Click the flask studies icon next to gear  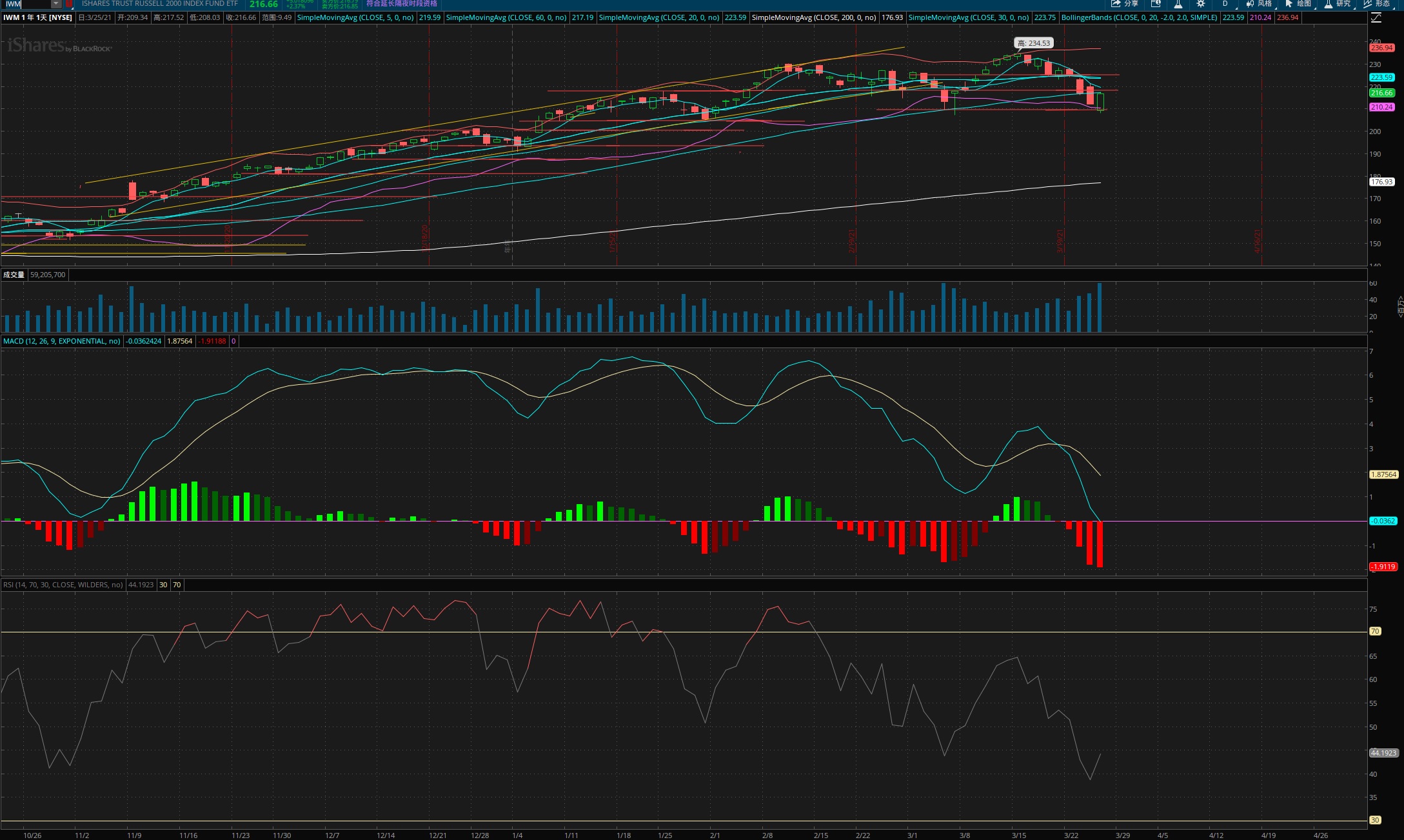[1178, 4]
